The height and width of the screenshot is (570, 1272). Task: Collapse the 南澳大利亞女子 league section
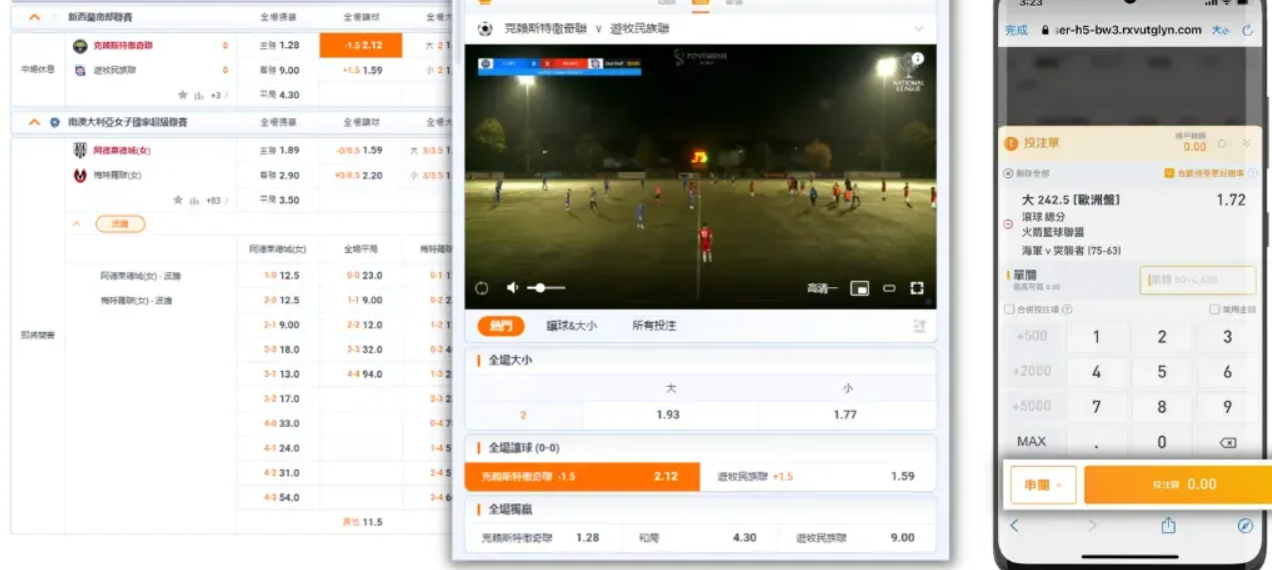tap(34, 122)
